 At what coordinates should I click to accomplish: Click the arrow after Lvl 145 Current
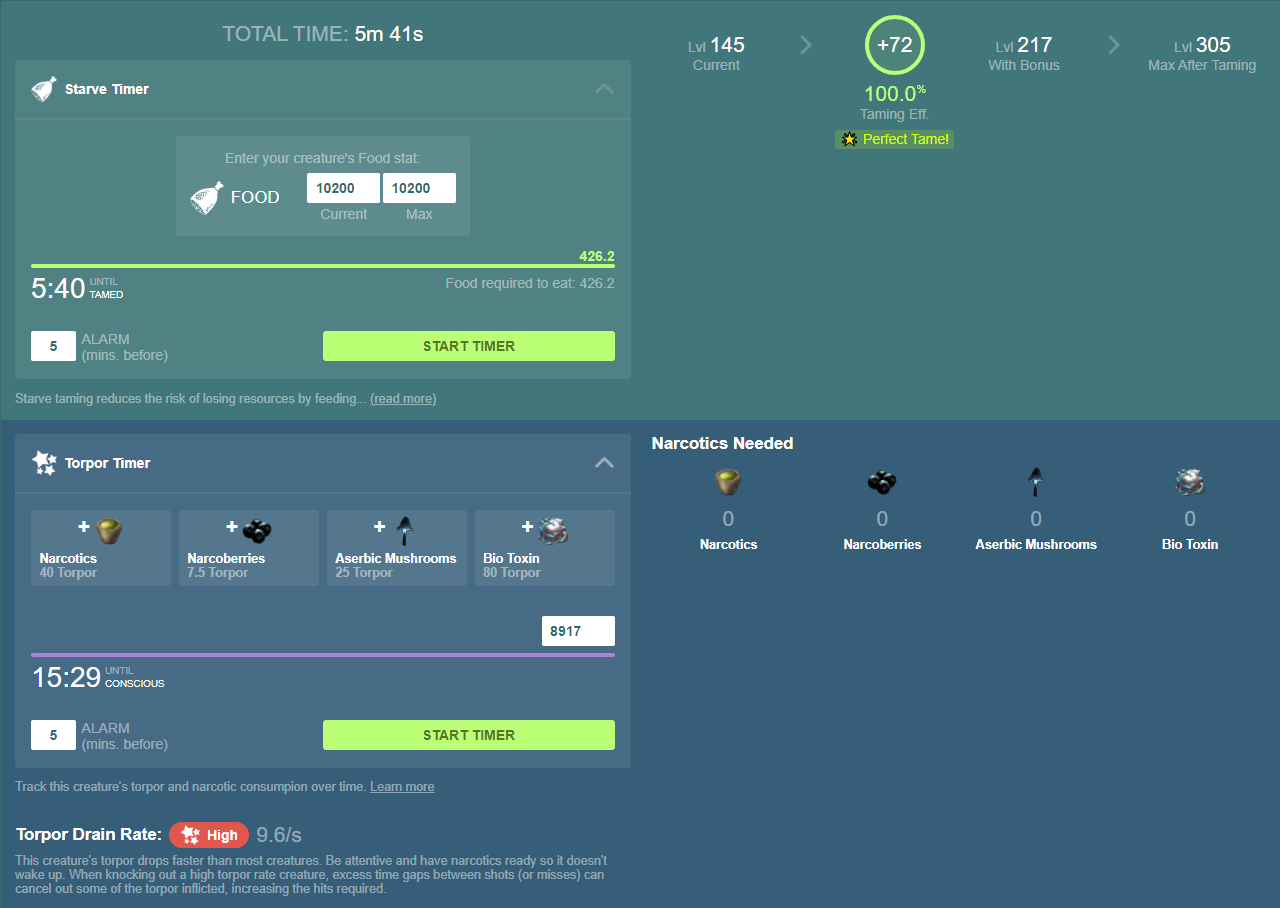806,45
